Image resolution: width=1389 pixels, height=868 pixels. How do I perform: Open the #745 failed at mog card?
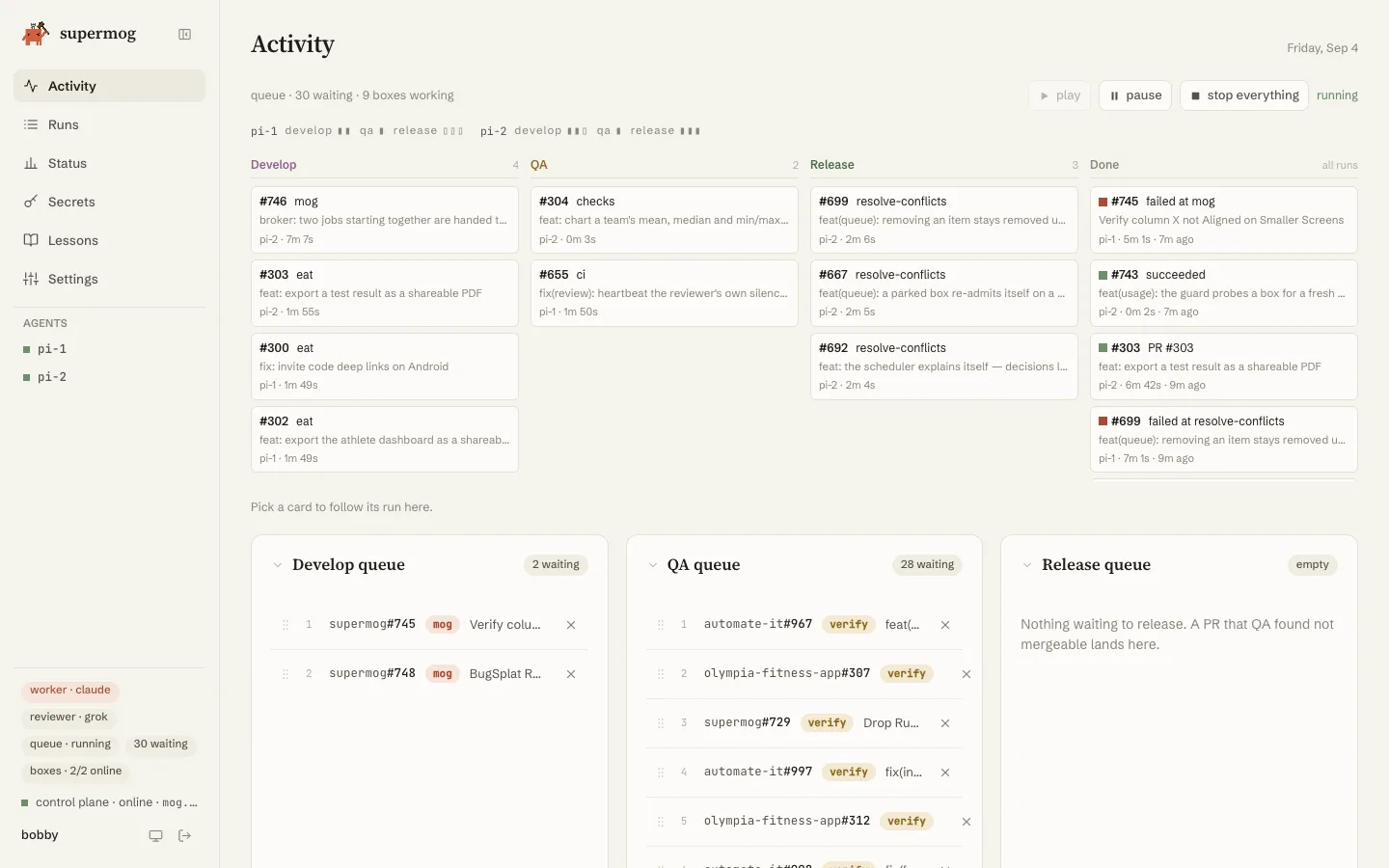(1224, 220)
